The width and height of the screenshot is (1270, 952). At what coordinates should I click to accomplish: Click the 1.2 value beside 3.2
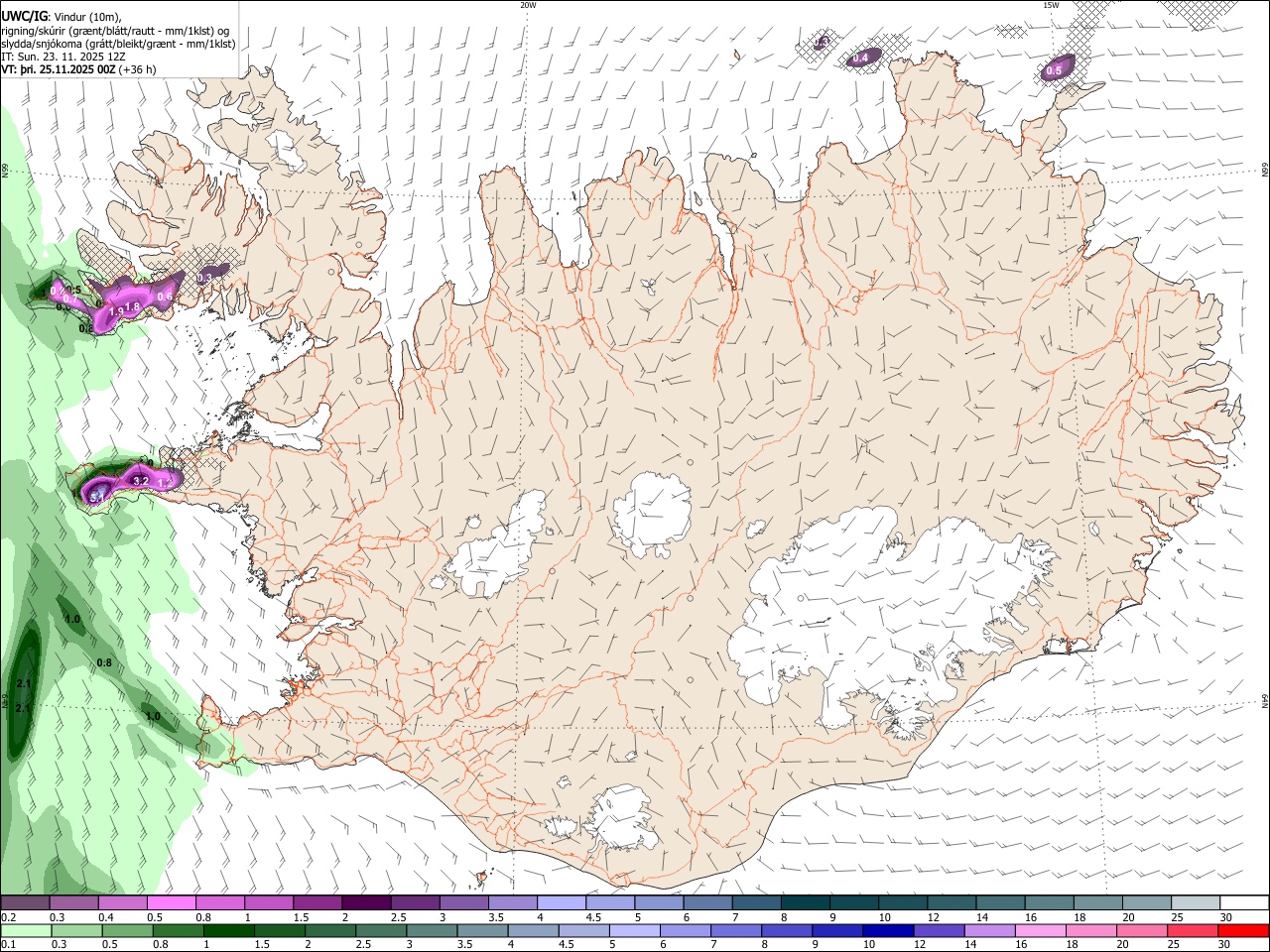tap(166, 483)
